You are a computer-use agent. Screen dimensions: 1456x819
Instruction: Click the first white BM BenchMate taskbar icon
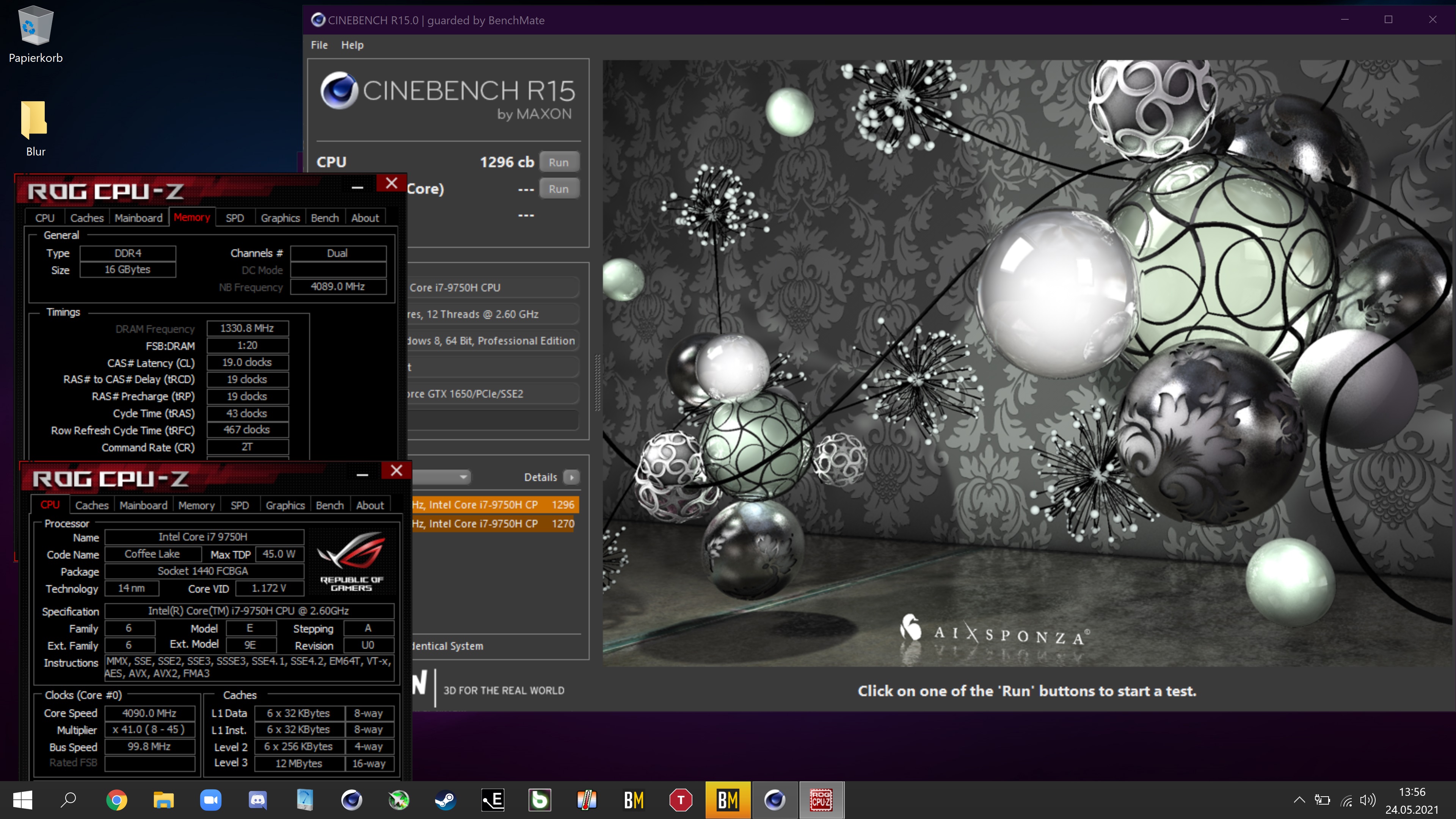[634, 800]
